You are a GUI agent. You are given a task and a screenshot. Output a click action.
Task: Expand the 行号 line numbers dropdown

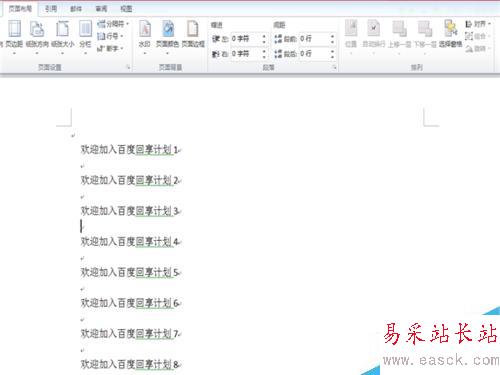point(110,36)
